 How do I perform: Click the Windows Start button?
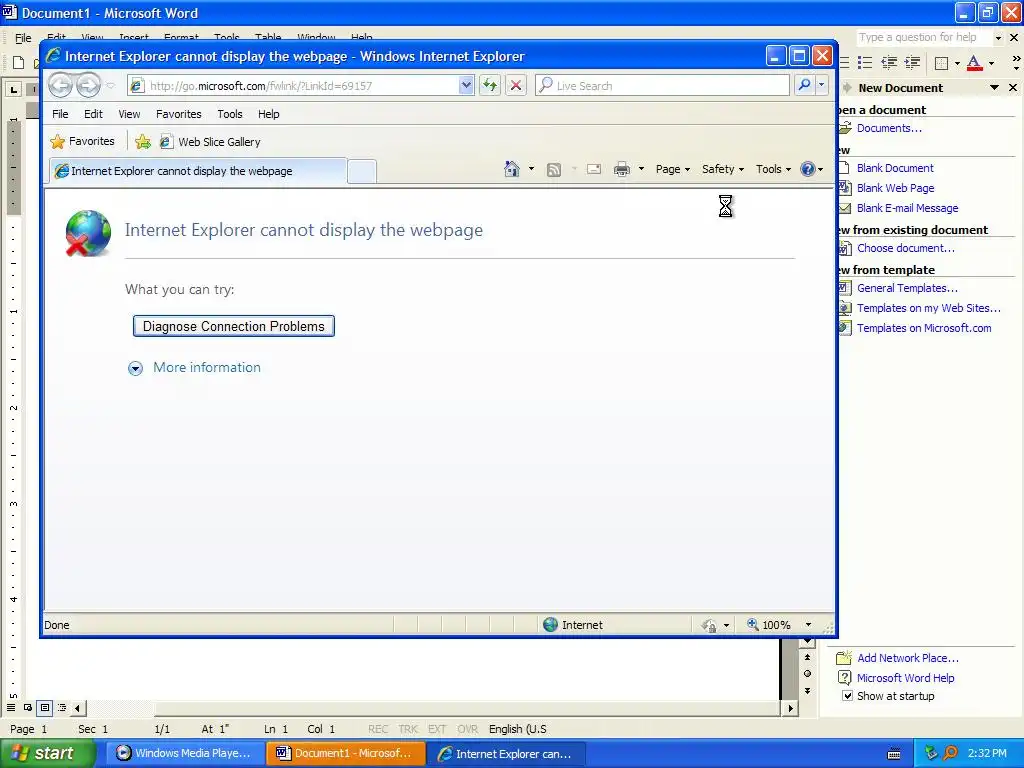(x=48, y=753)
